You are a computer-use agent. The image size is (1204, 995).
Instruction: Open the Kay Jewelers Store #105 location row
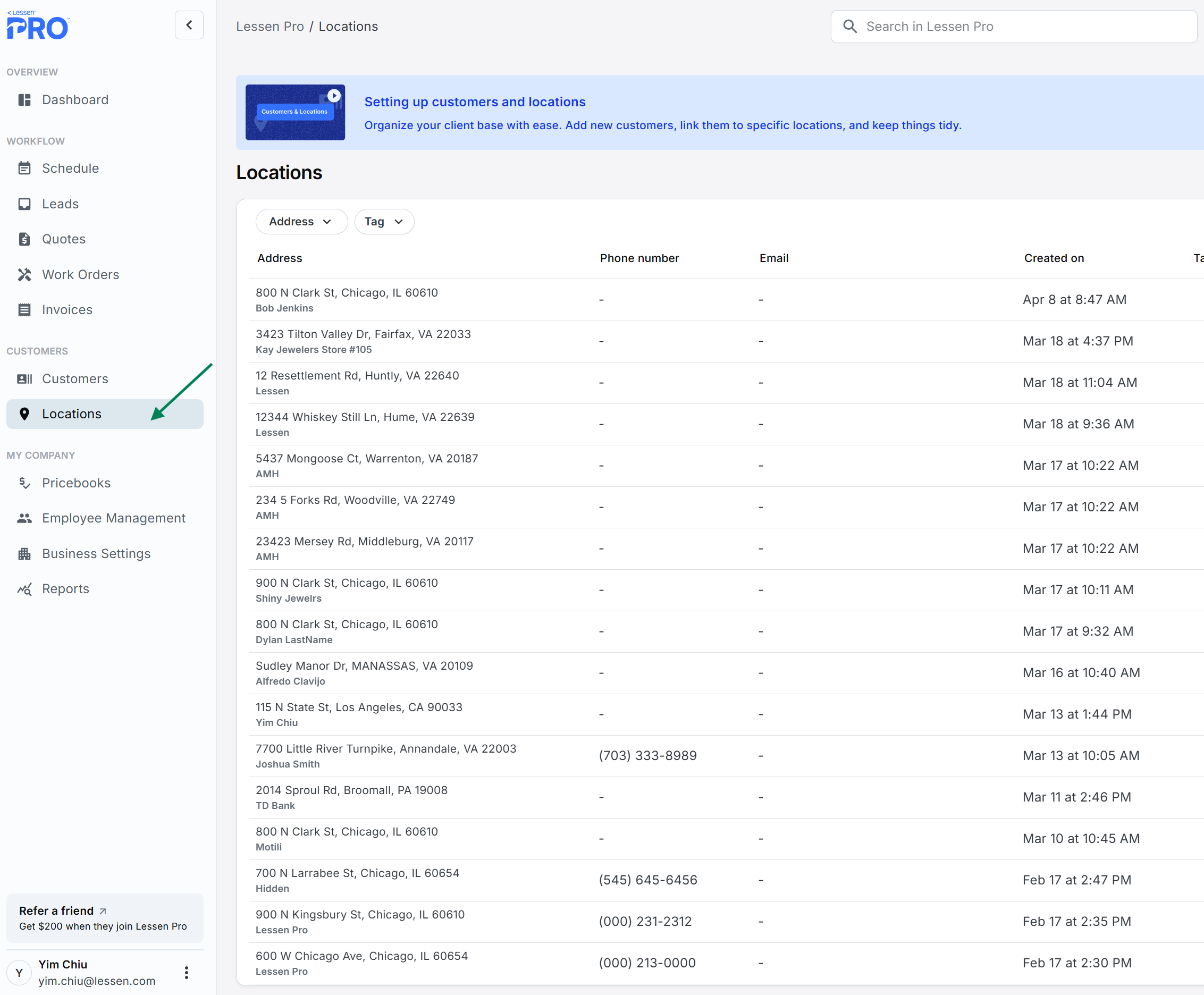[363, 342]
